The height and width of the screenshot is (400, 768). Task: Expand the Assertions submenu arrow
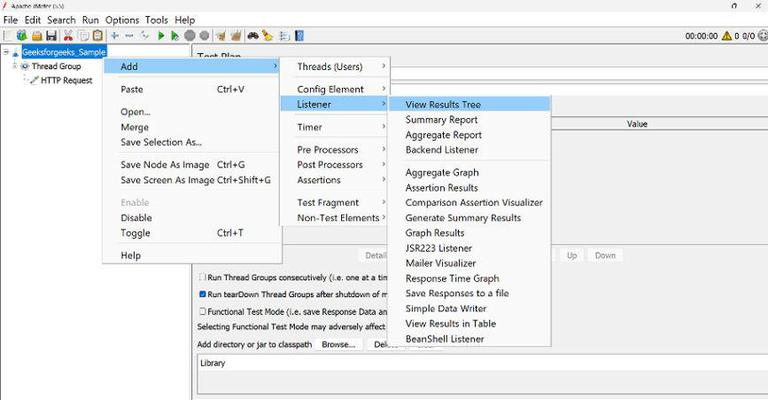(x=384, y=180)
